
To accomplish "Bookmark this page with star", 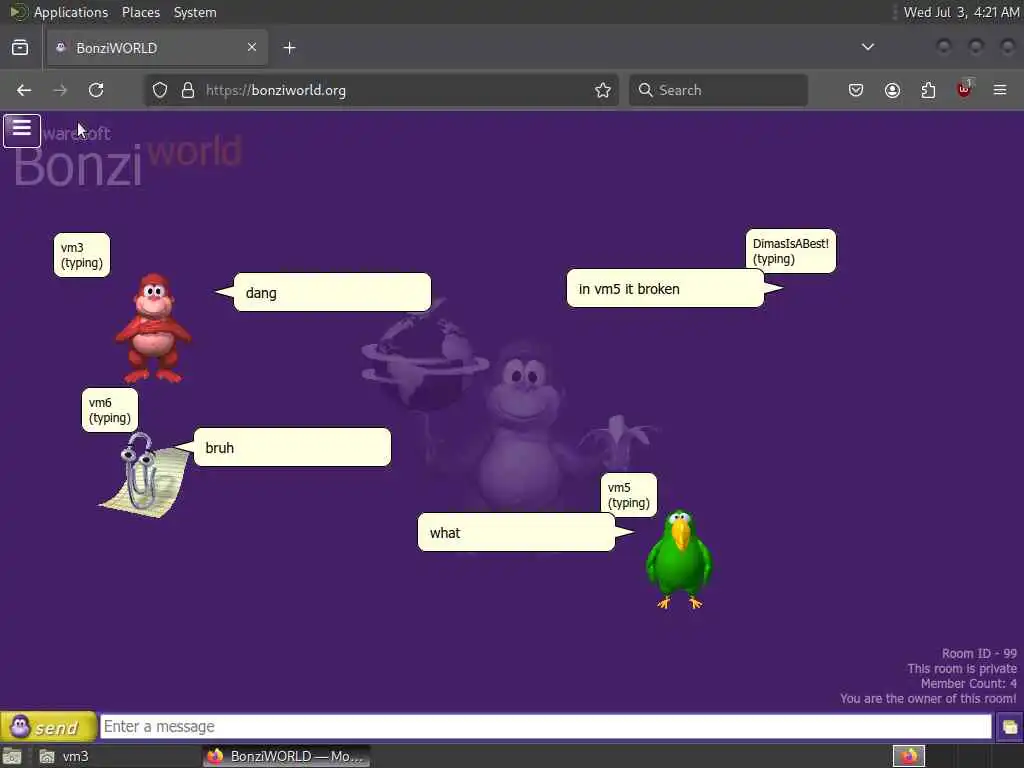I will [603, 90].
